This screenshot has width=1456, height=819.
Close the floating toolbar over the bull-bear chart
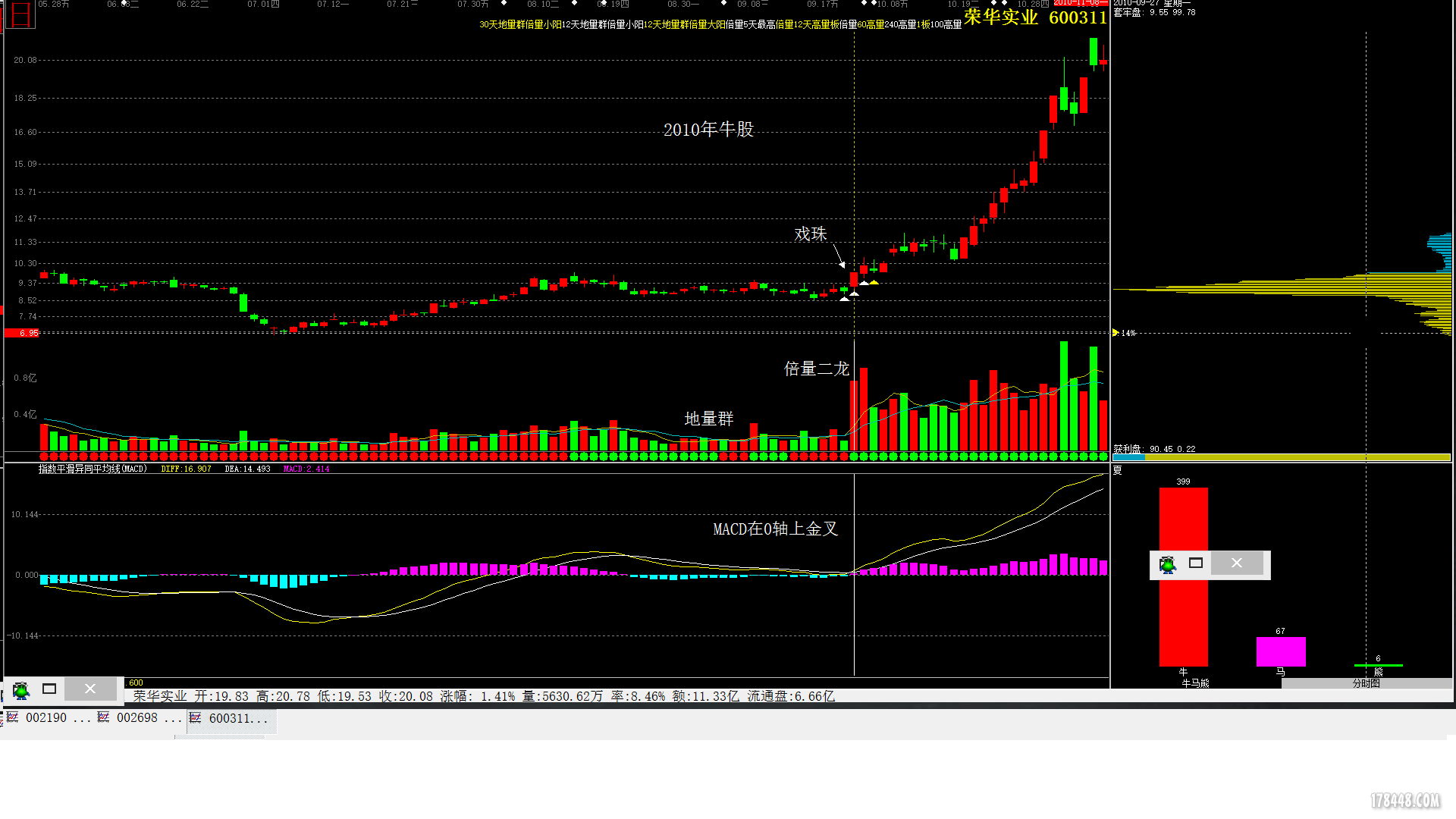[1237, 563]
